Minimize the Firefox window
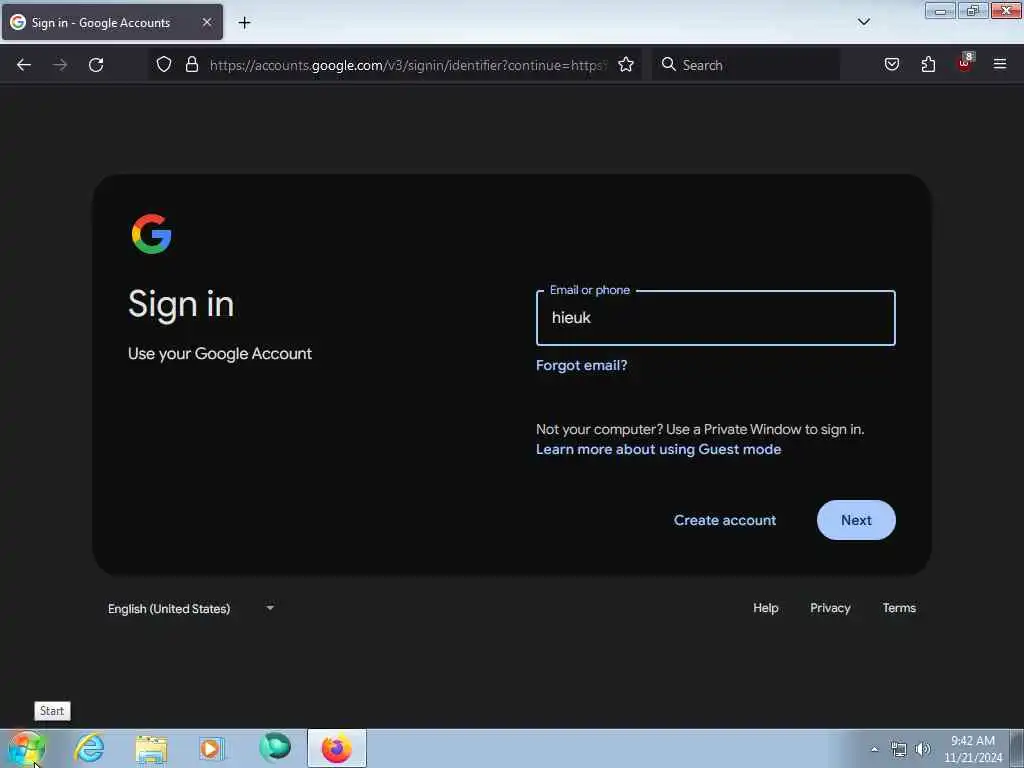1024x768 pixels. click(940, 10)
